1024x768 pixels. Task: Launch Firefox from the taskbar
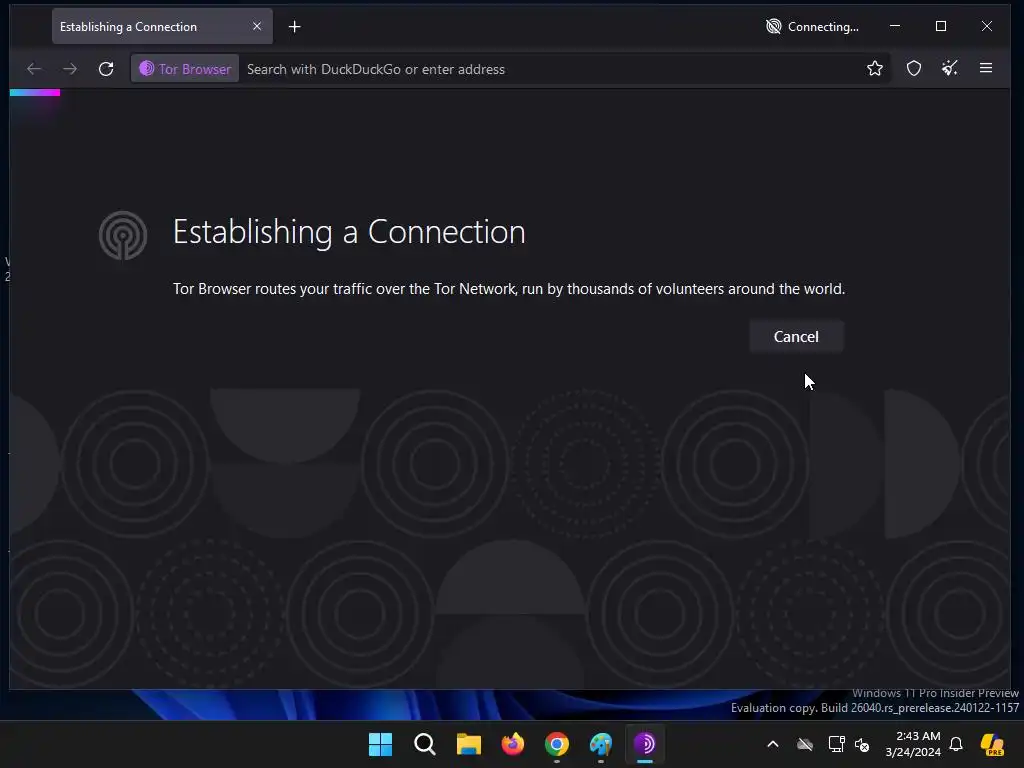513,744
